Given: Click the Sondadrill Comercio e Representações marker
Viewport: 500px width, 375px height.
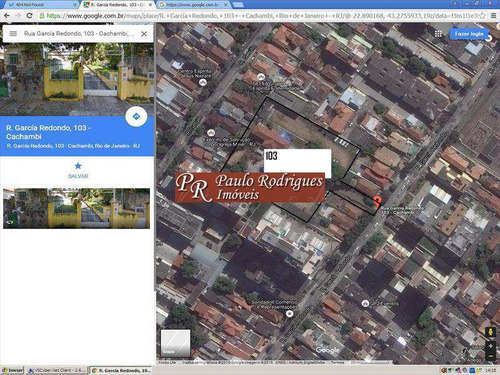Looking at the screenshot, I should (x=290, y=314).
